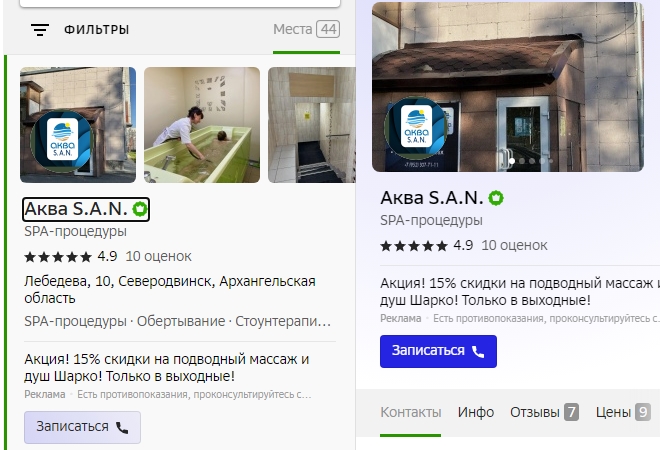This screenshot has height=450, width=660.
Task: Open the Контакты tab
Action: coord(411,412)
